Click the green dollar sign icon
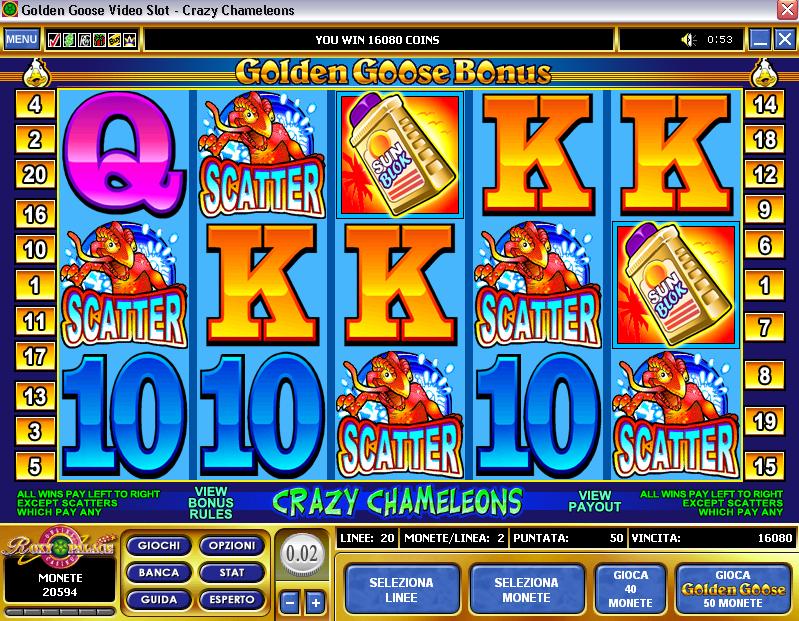Image resolution: width=799 pixels, height=621 pixels. pyautogui.click(x=69, y=40)
